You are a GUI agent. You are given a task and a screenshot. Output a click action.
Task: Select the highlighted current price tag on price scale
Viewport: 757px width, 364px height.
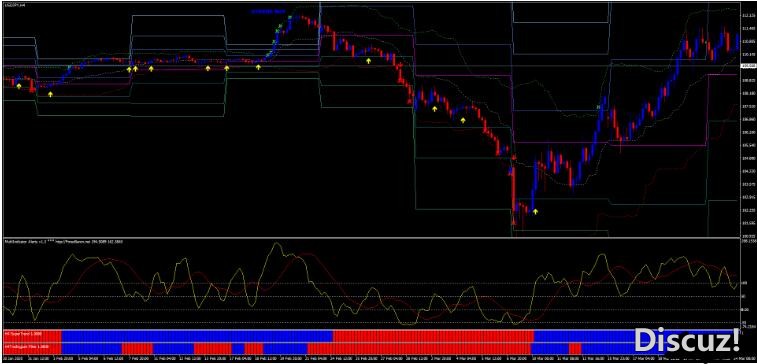[x=748, y=65]
